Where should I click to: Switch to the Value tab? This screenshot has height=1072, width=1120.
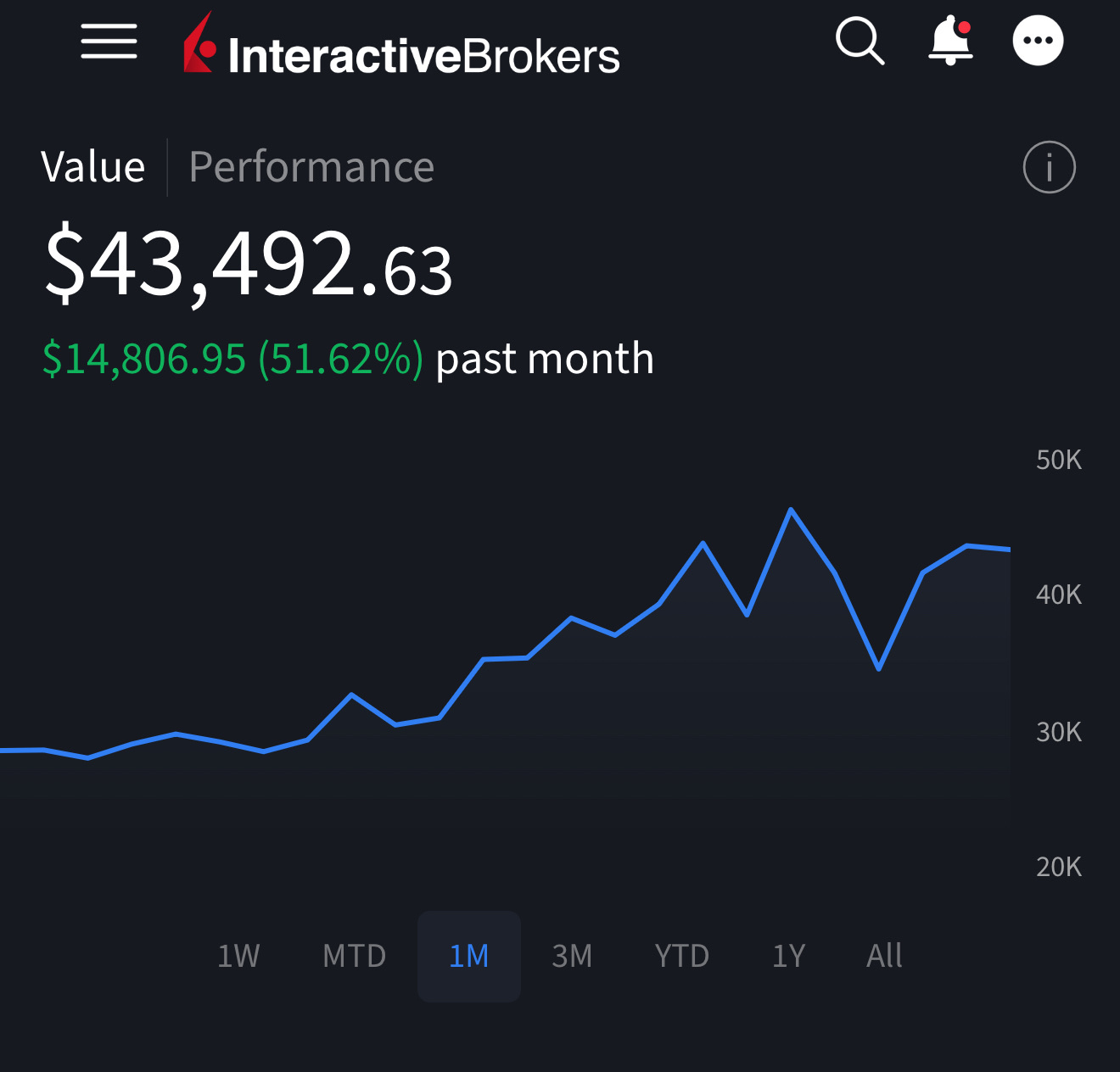click(x=93, y=167)
